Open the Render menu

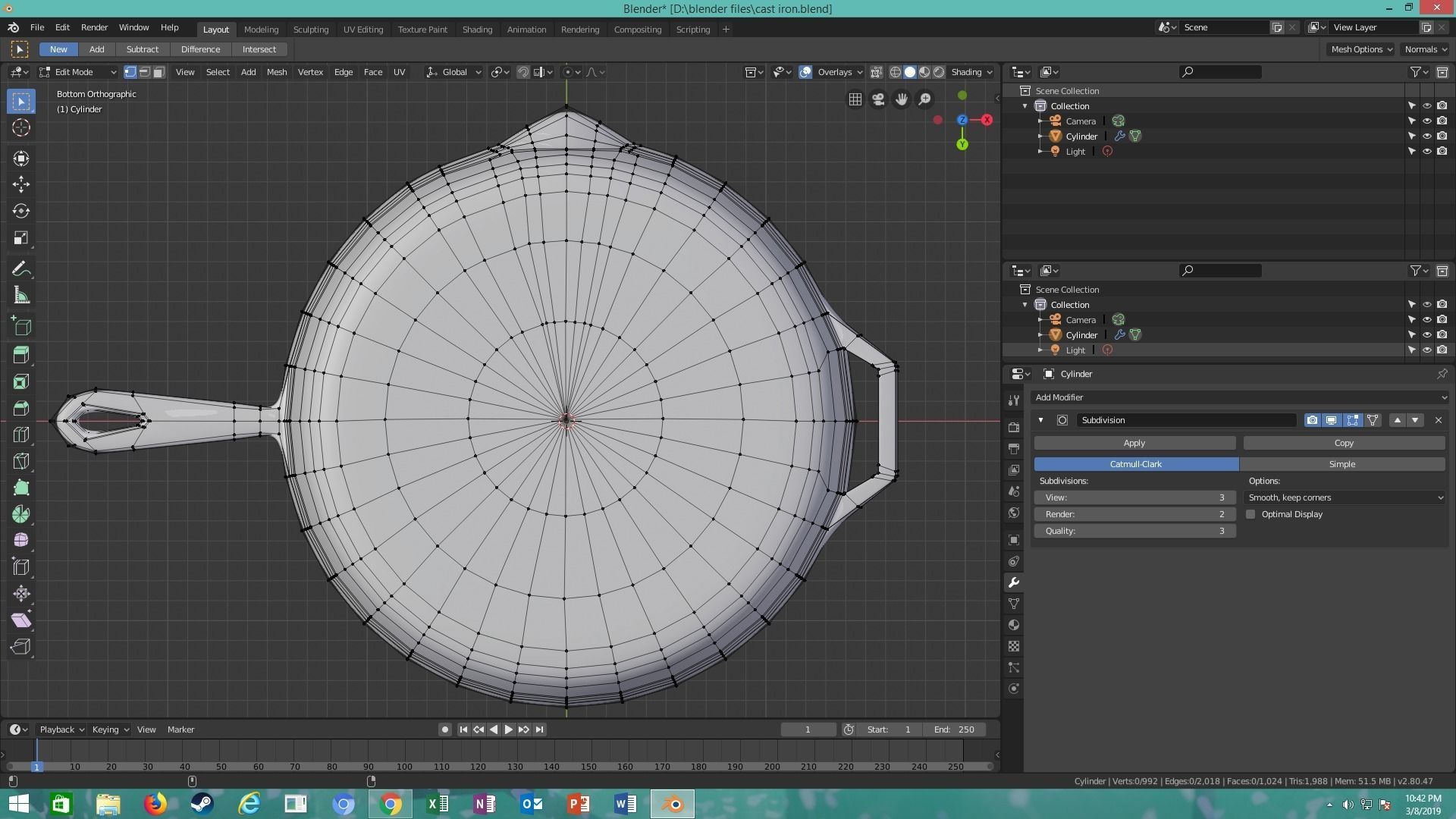coord(94,27)
